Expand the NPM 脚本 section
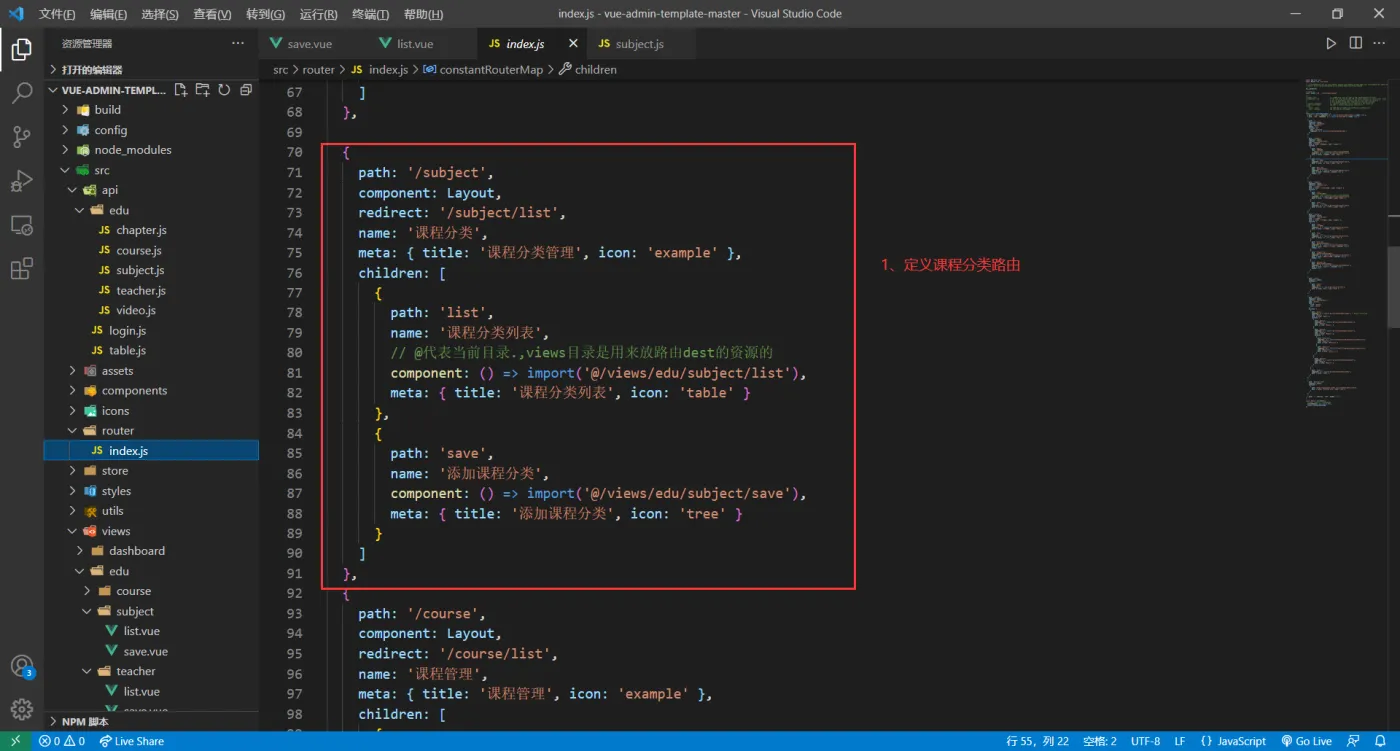Image resolution: width=1400 pixels, height=751 pixels. pos(151,722)
